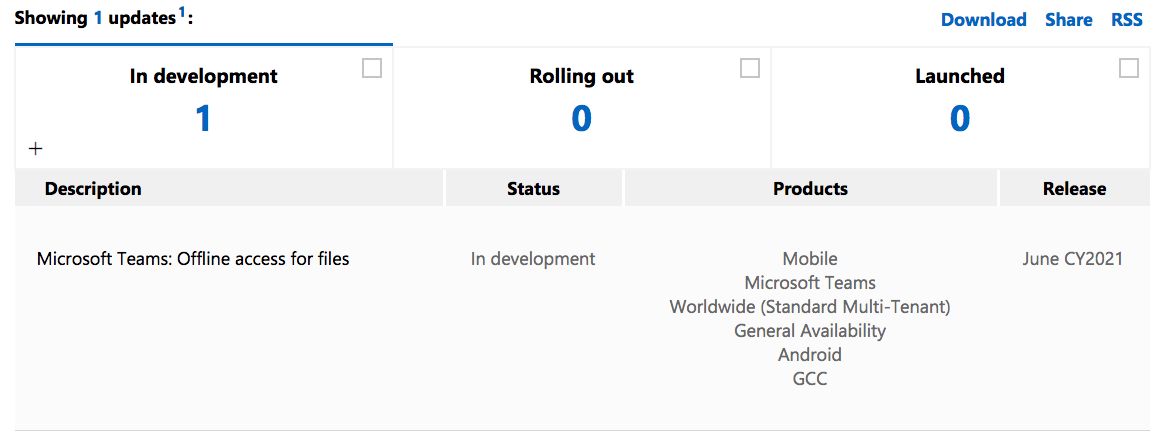Open the RSS feed link
Screen dimensions: 1165x444
(x=1126, y=19)
